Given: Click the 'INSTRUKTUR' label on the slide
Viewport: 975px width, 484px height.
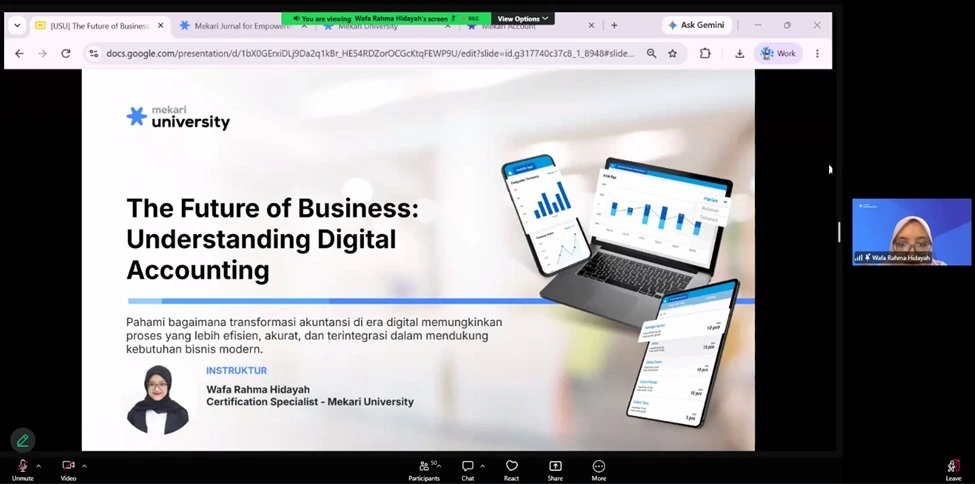Looking at the screenshot, I should coord(236,371).
